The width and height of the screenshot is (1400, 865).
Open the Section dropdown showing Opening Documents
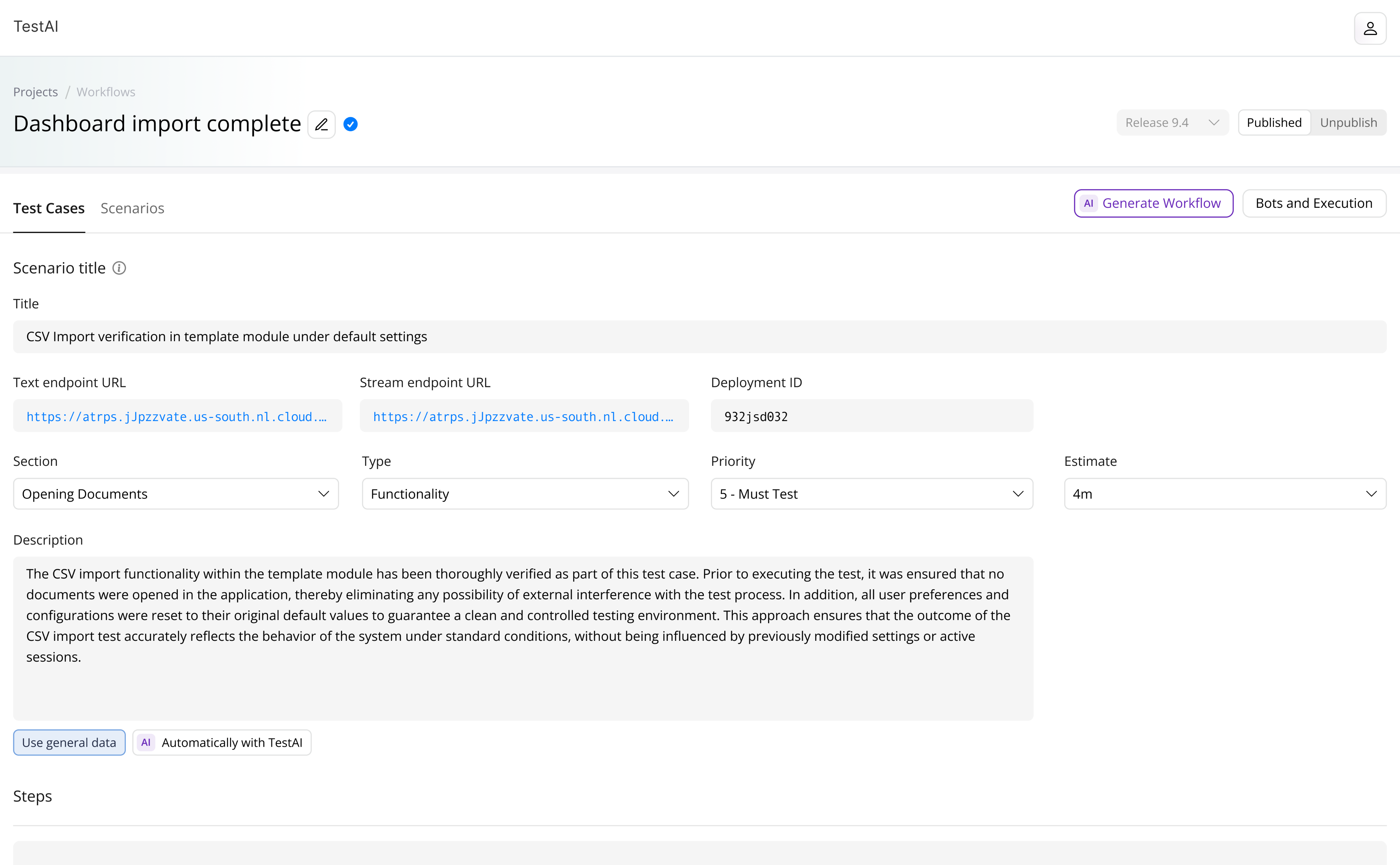[176, 493]
